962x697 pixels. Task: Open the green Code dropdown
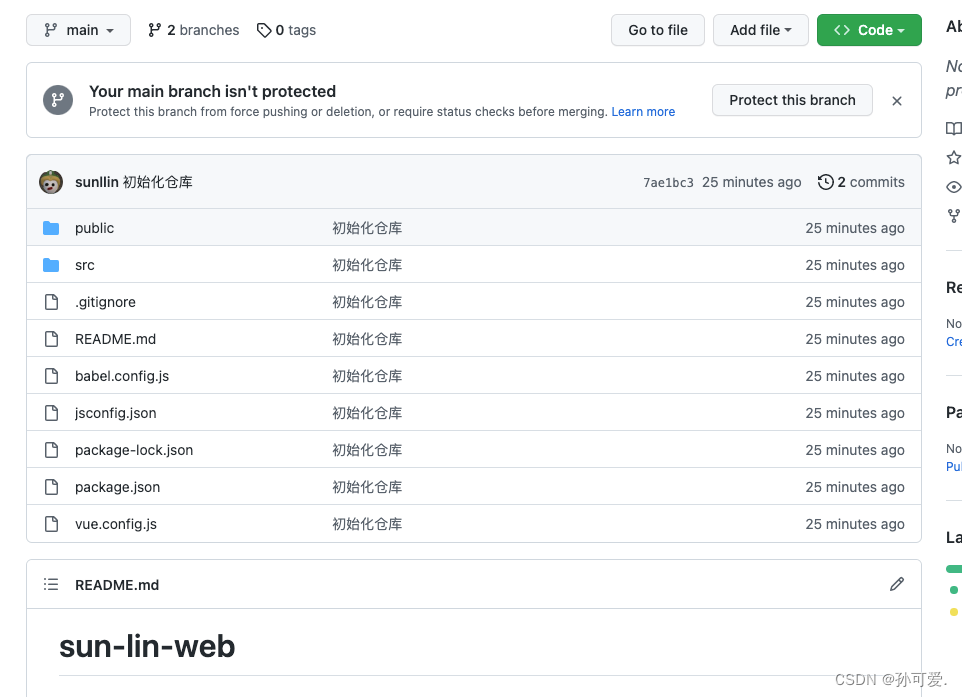click(869, 30)
